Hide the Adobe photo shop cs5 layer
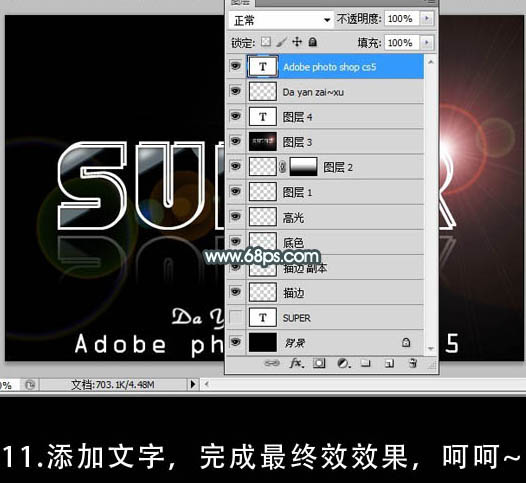This screenshot has width=526, height=483. click(235, 66)
